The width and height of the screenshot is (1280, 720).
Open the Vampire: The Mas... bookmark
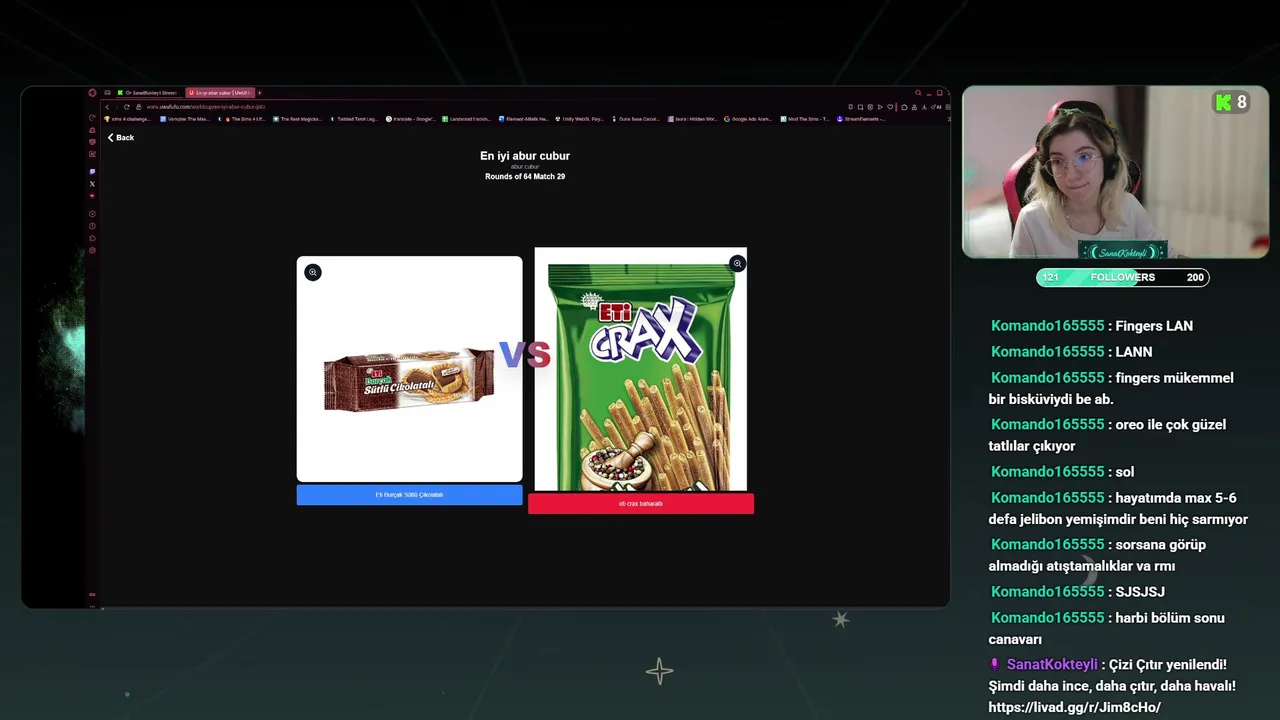[185, 119]
